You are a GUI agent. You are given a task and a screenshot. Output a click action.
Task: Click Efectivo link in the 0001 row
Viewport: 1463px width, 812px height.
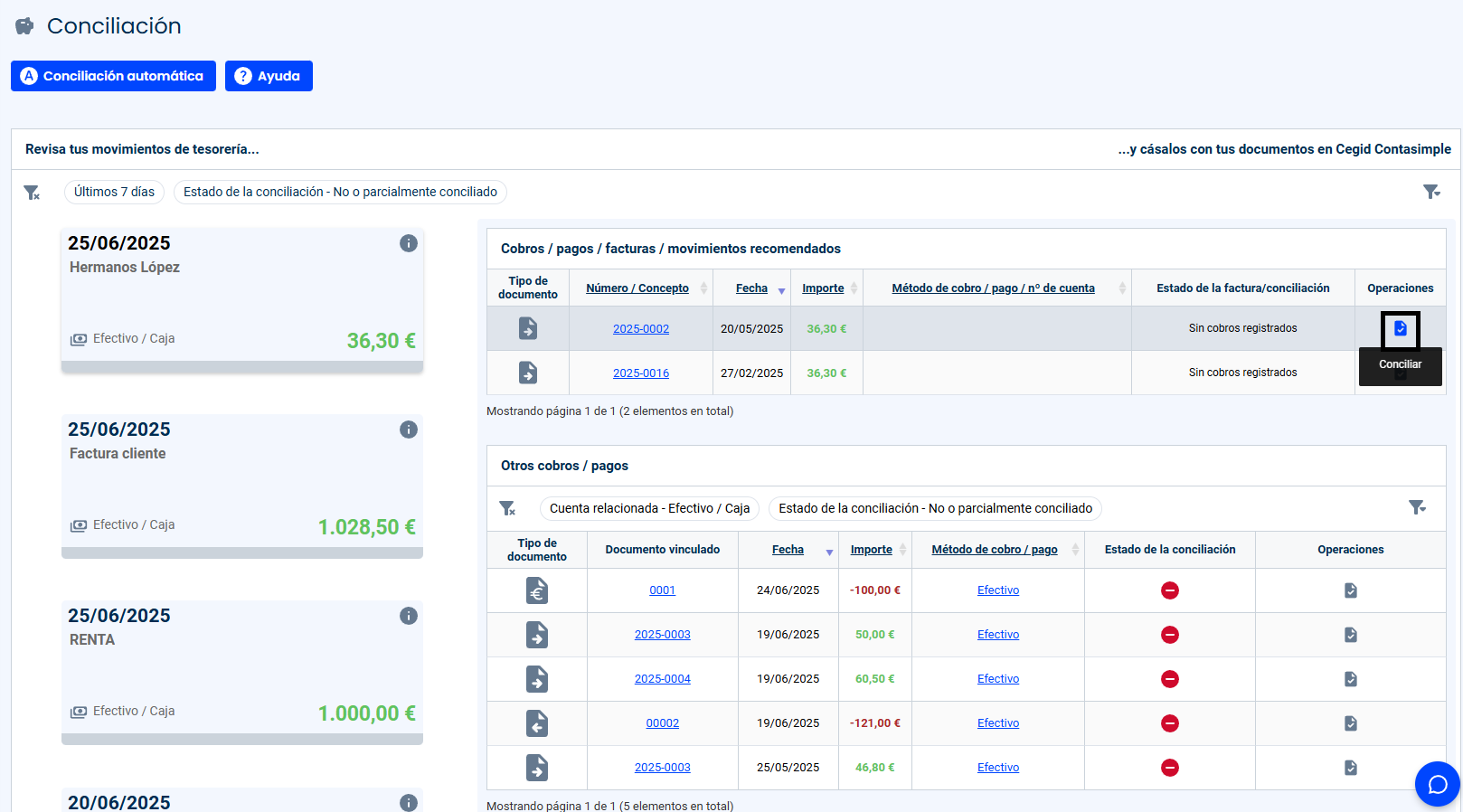(998, 590)
